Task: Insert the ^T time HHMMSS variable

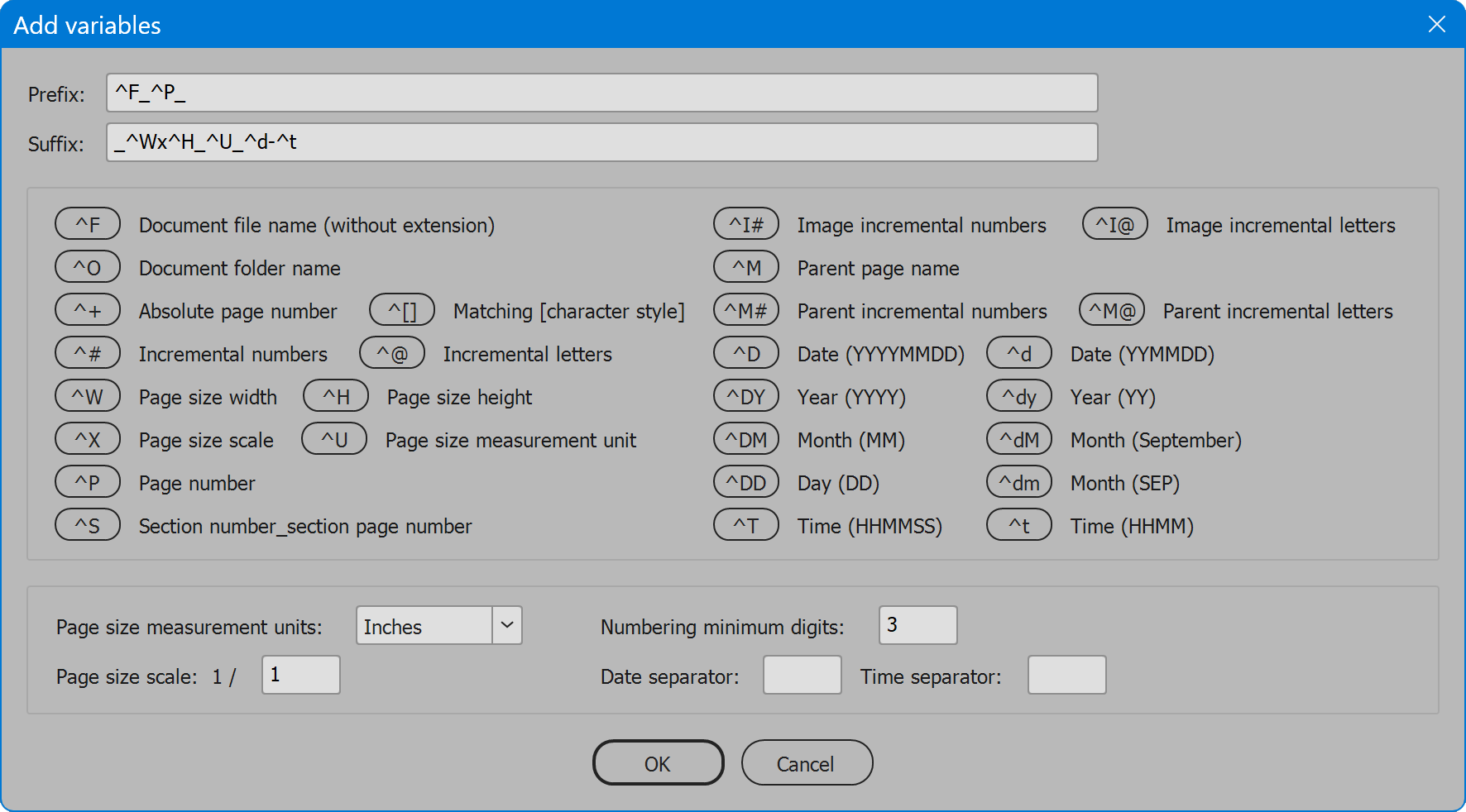Action: pyautogui.click(x=746, y=525)
